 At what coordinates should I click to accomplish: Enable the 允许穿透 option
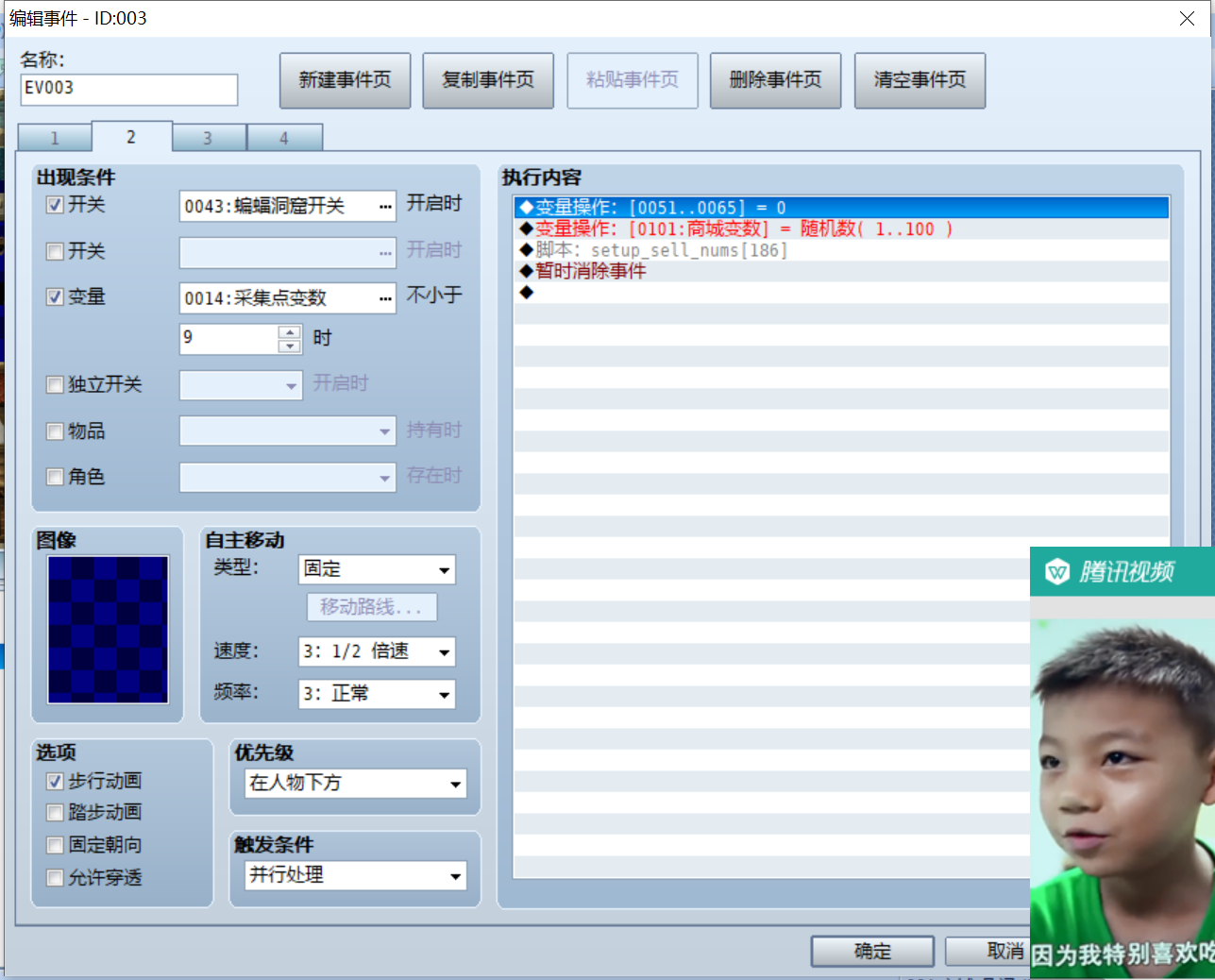pyautogui.click(x=55, y=878)
